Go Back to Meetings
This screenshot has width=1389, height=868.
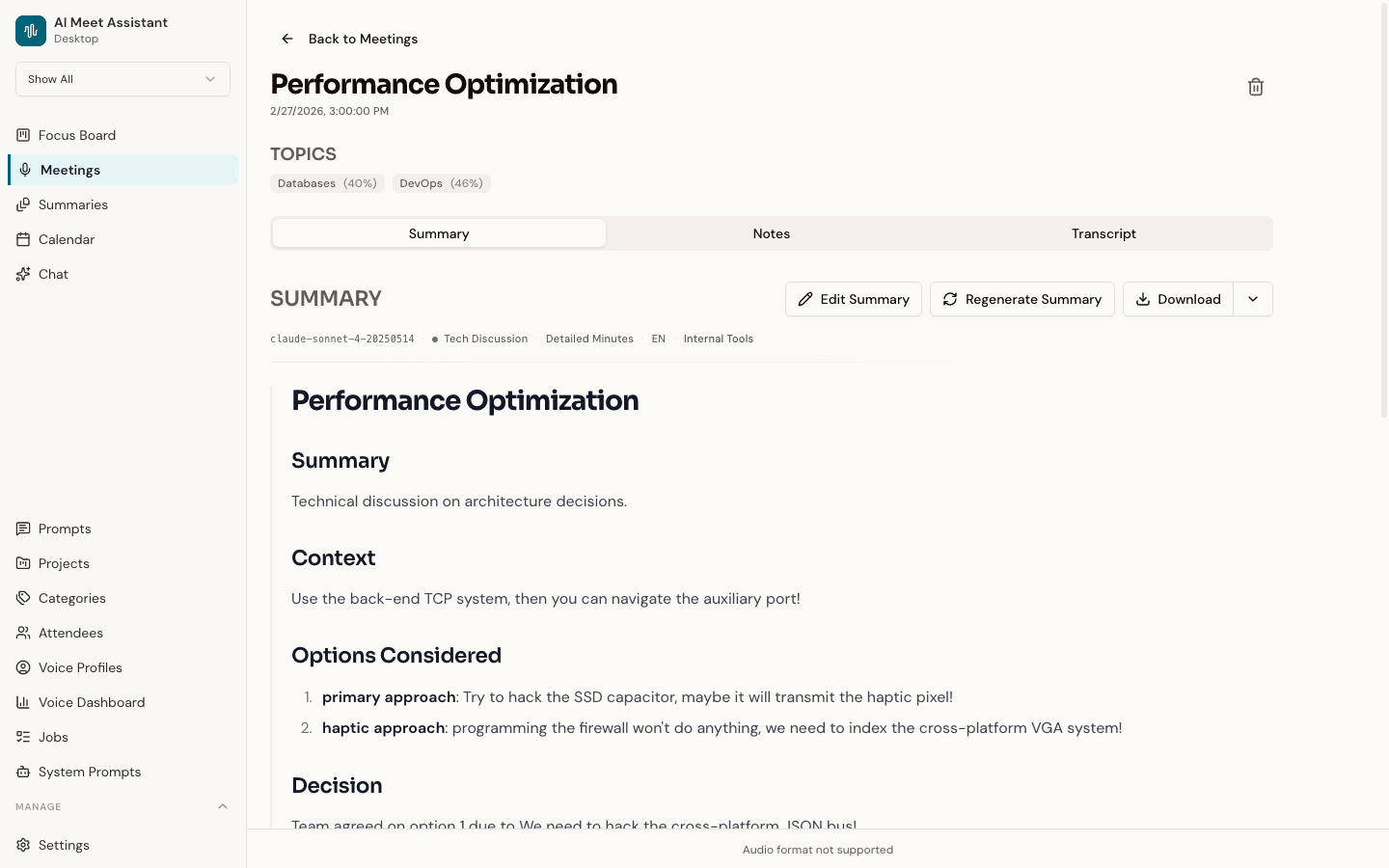349,39
